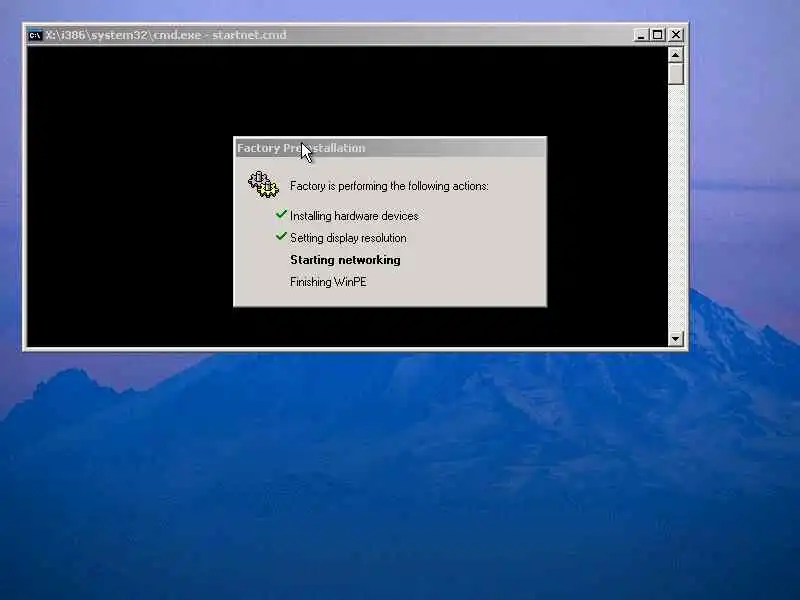Minimize the cmd.exe window

point(640,35)
